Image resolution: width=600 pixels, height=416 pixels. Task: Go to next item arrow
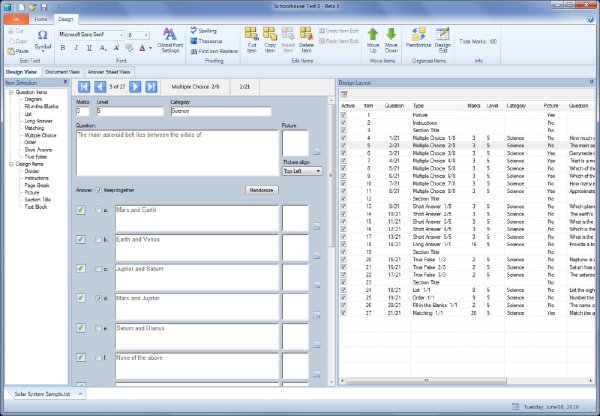tap(135, 87)
